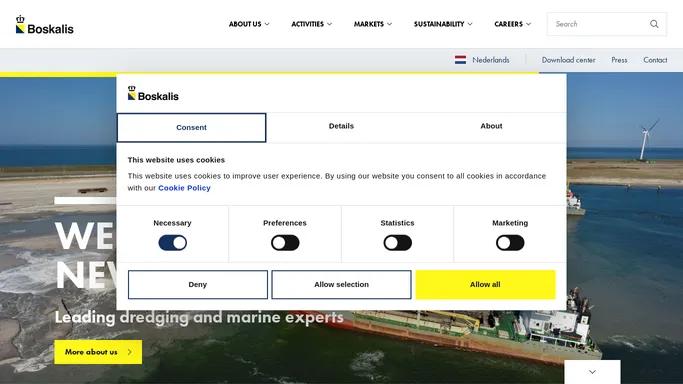Expand the Activities dropdown menu
This screenshot has width=683, height=384.
point(311,24)
